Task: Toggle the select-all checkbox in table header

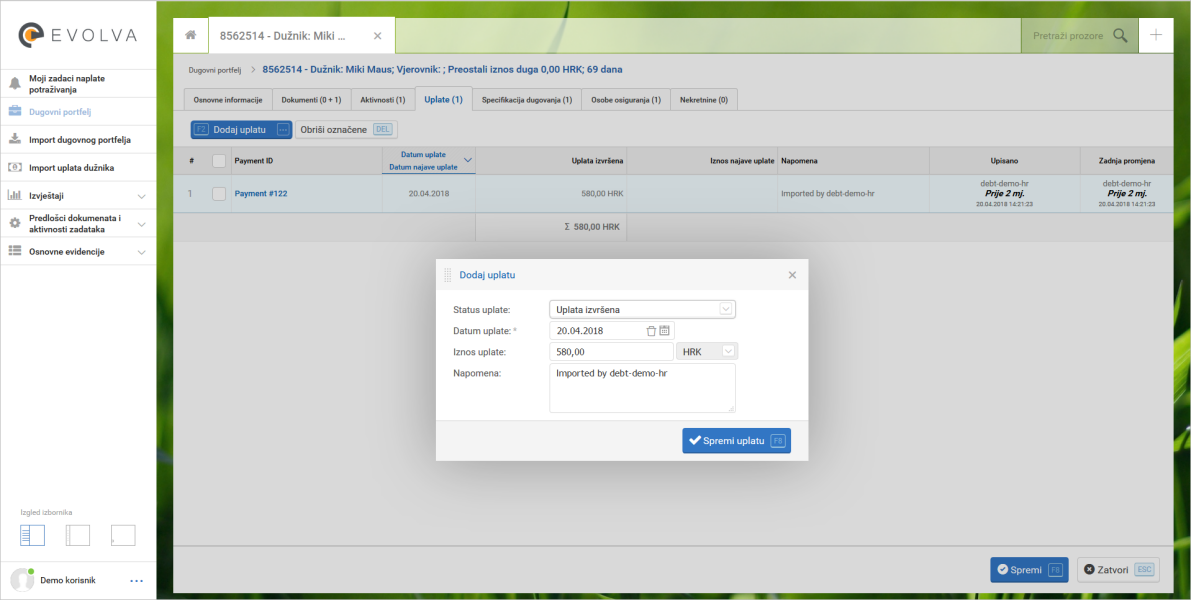Action: tap(219, 161)
